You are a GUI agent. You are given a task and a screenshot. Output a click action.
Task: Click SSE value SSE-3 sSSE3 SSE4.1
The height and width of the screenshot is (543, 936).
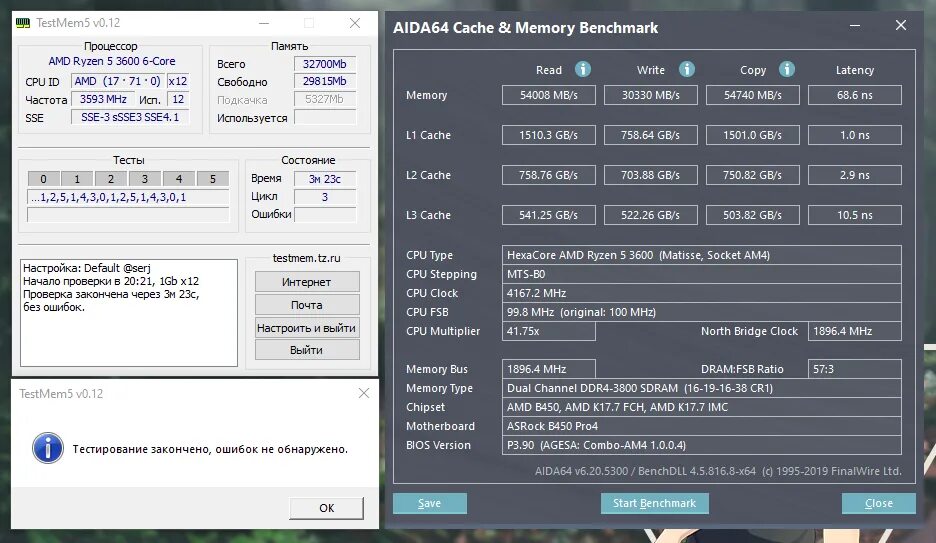[x=130, y=117]
